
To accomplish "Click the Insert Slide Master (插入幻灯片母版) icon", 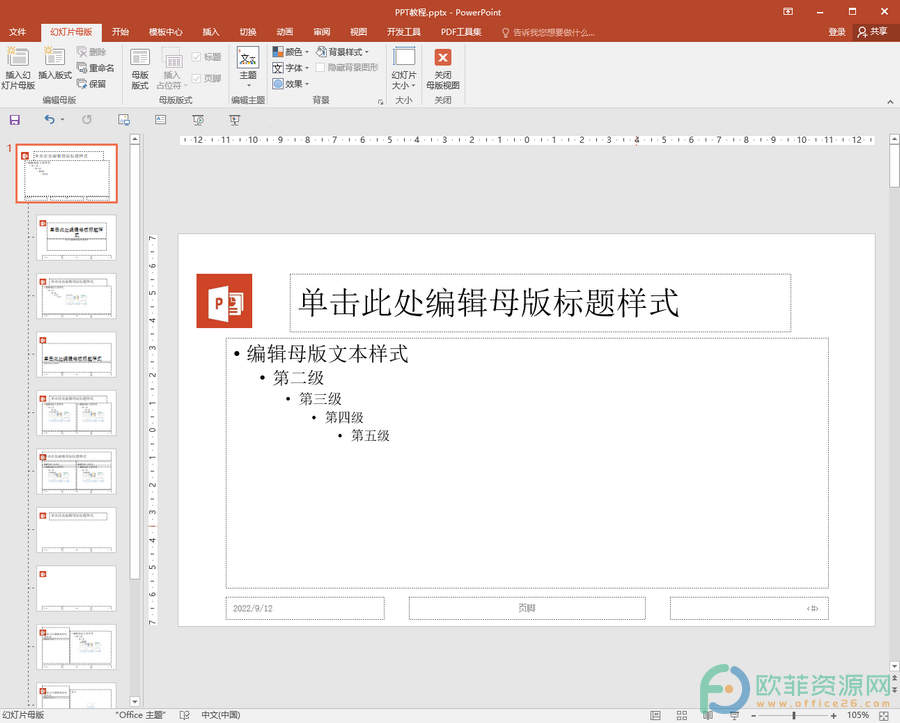I will [x=18, y=57].
